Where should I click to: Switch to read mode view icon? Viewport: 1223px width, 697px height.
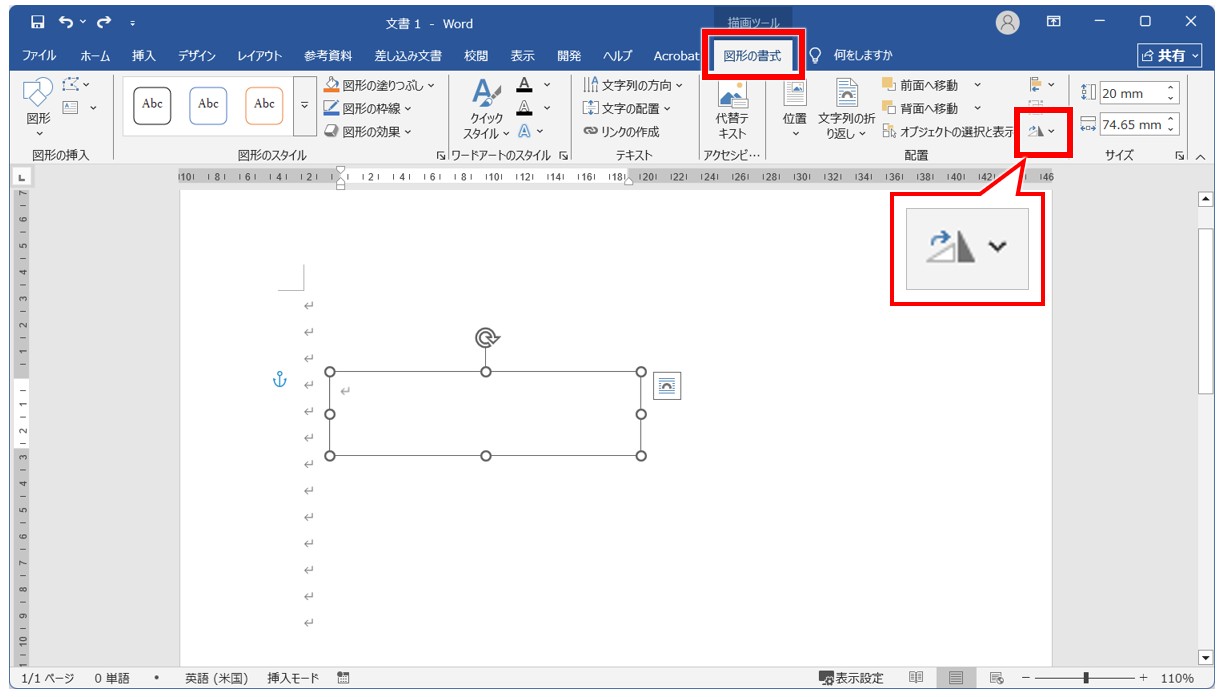pos(916,678)
